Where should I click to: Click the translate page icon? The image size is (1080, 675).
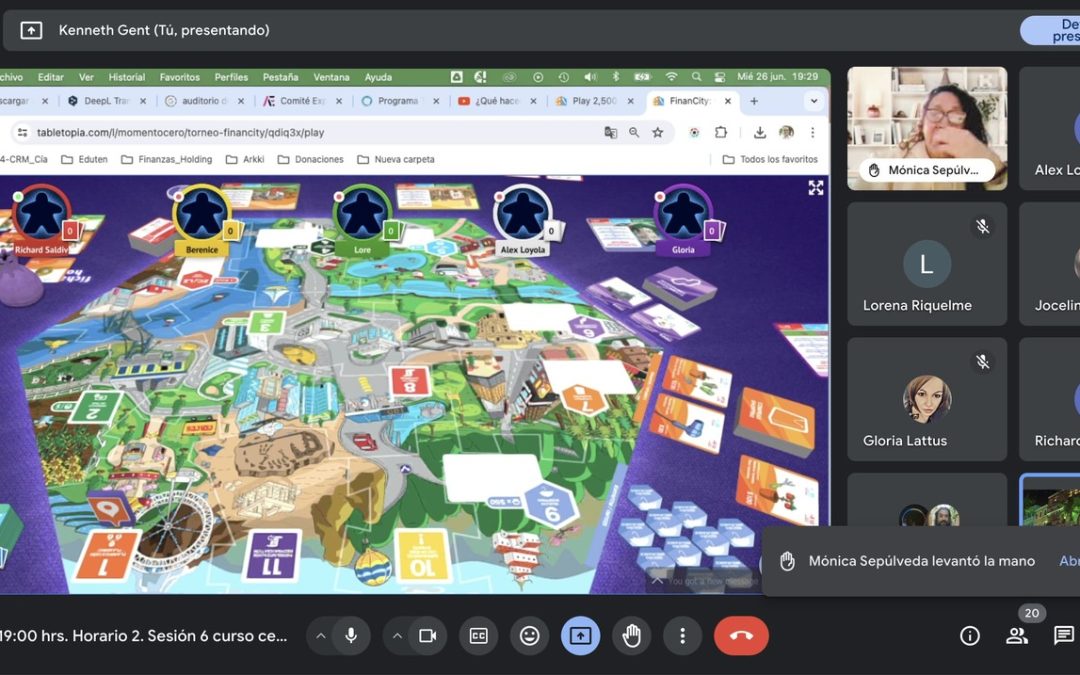click(610, 132)
